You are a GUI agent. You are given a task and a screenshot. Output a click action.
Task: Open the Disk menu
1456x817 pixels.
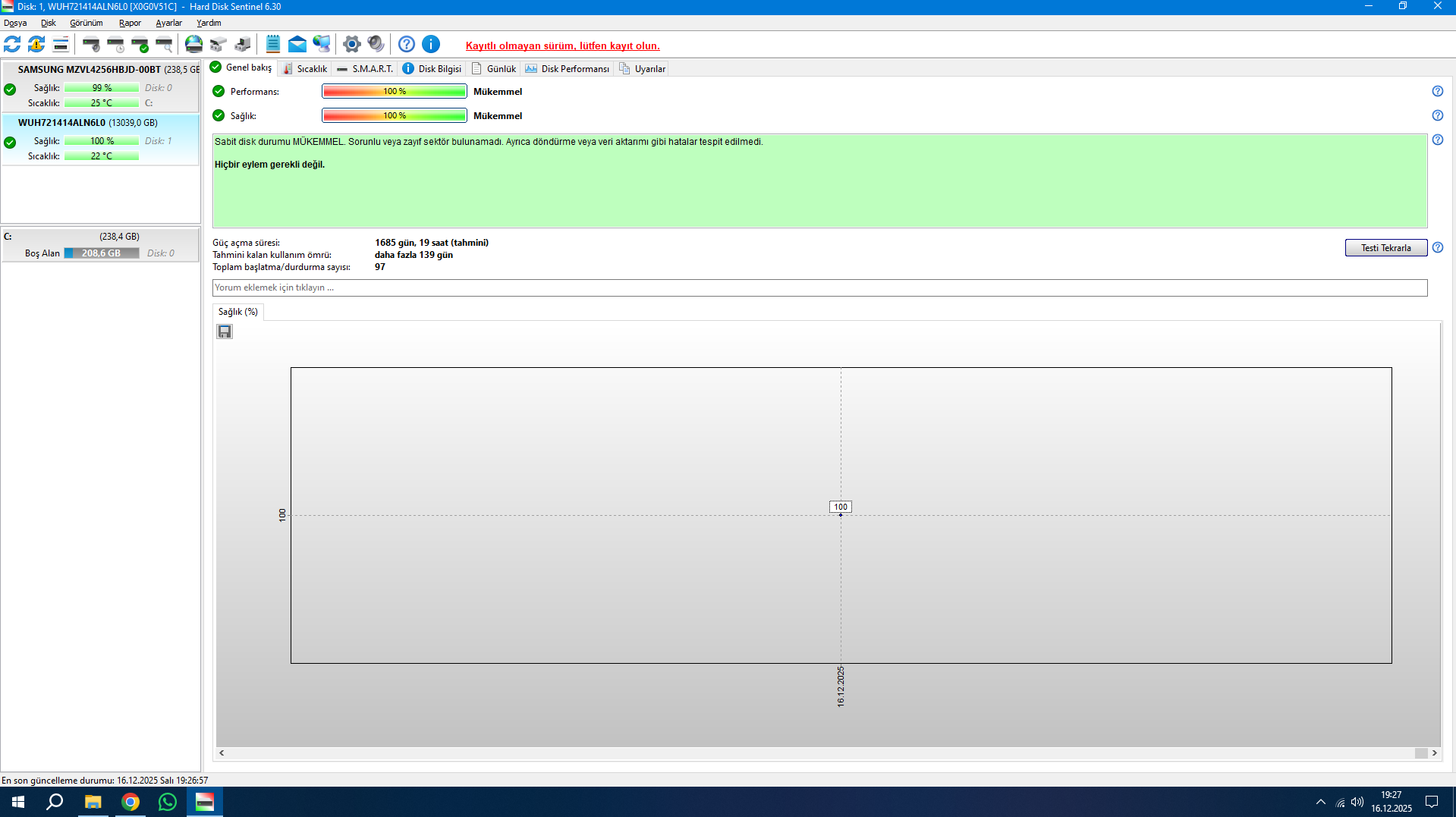(x=49, y=23)
